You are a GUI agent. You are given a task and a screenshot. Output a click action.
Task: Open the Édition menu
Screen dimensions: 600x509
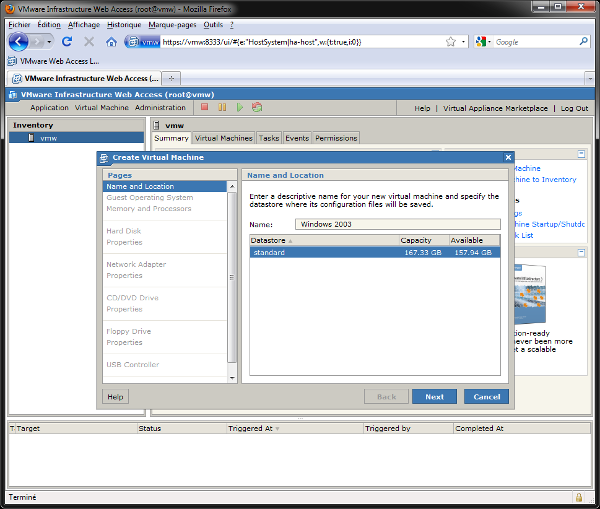point(49,24)
